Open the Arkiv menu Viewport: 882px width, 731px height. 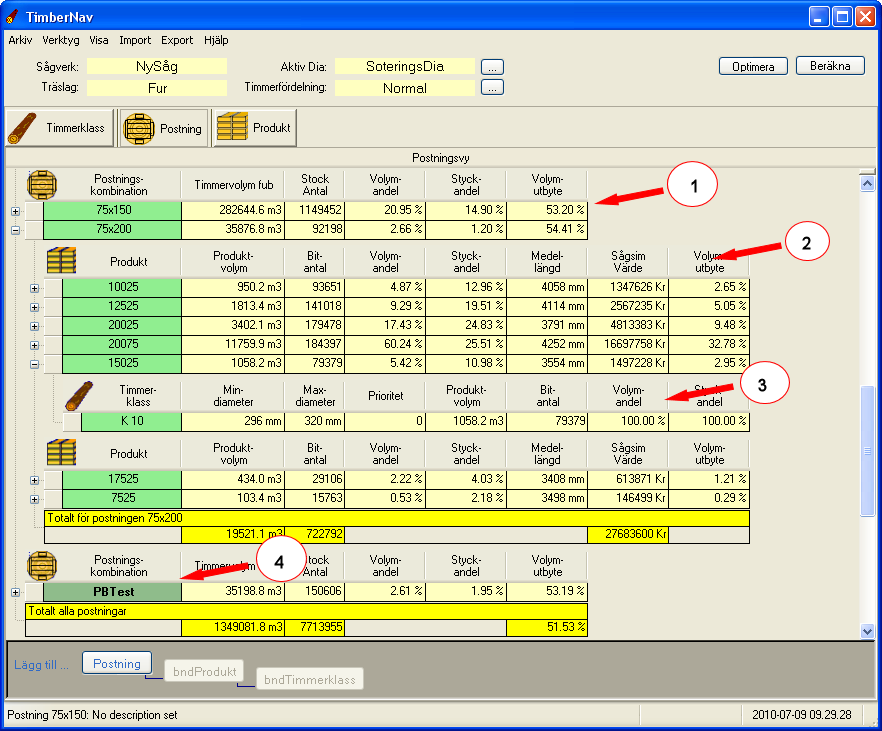[x=20, y=40]
